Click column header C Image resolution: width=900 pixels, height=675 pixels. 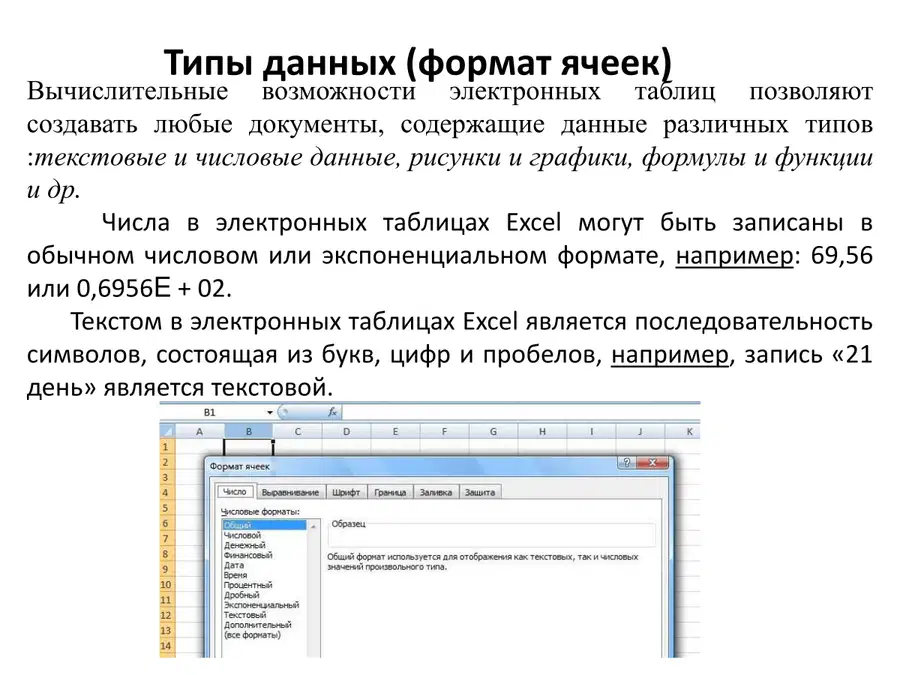point(297,432)
